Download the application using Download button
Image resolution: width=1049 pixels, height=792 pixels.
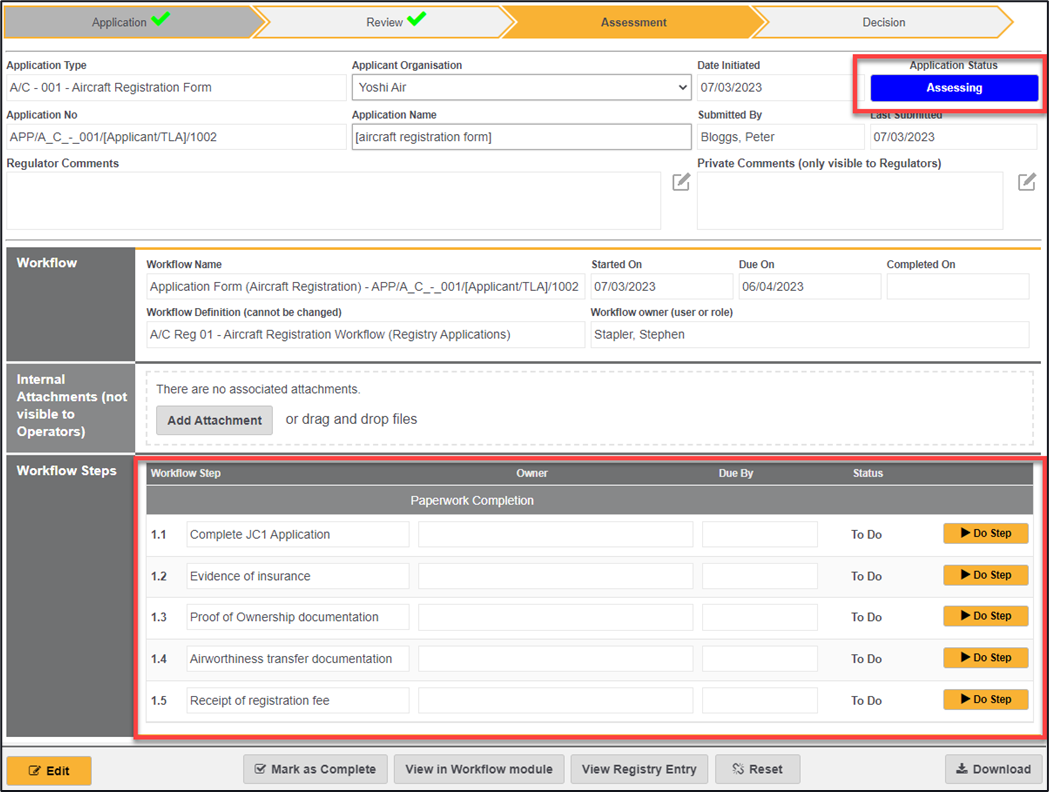coord(993,769)
